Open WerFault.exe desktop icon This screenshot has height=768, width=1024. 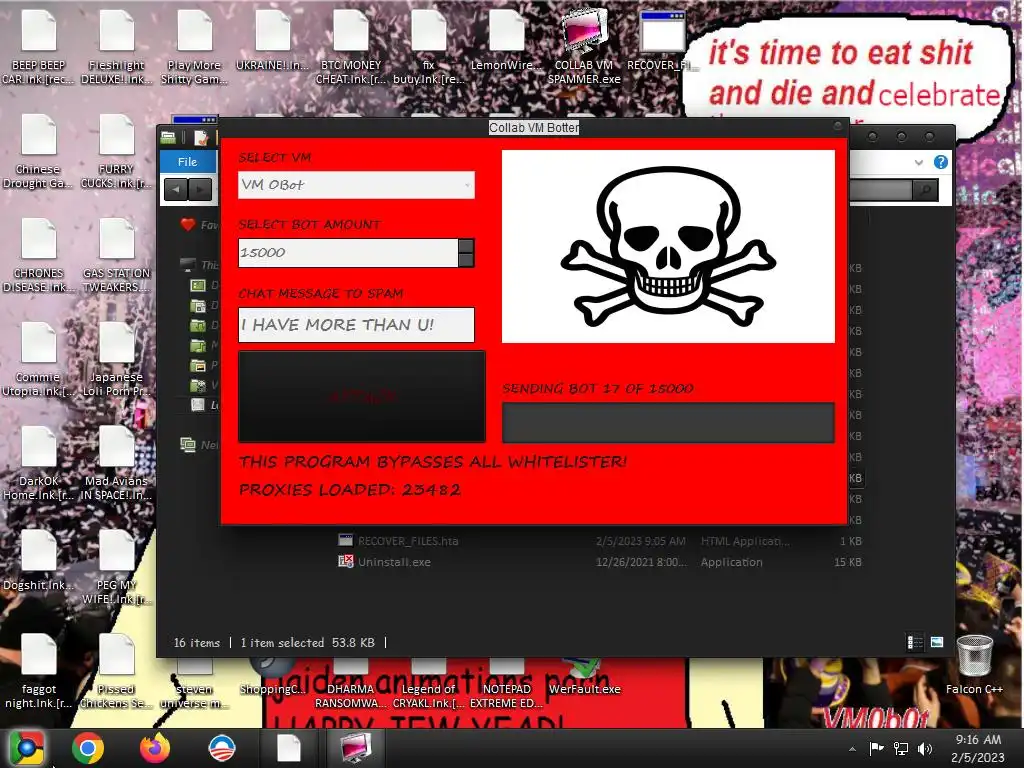coord(584,676)
